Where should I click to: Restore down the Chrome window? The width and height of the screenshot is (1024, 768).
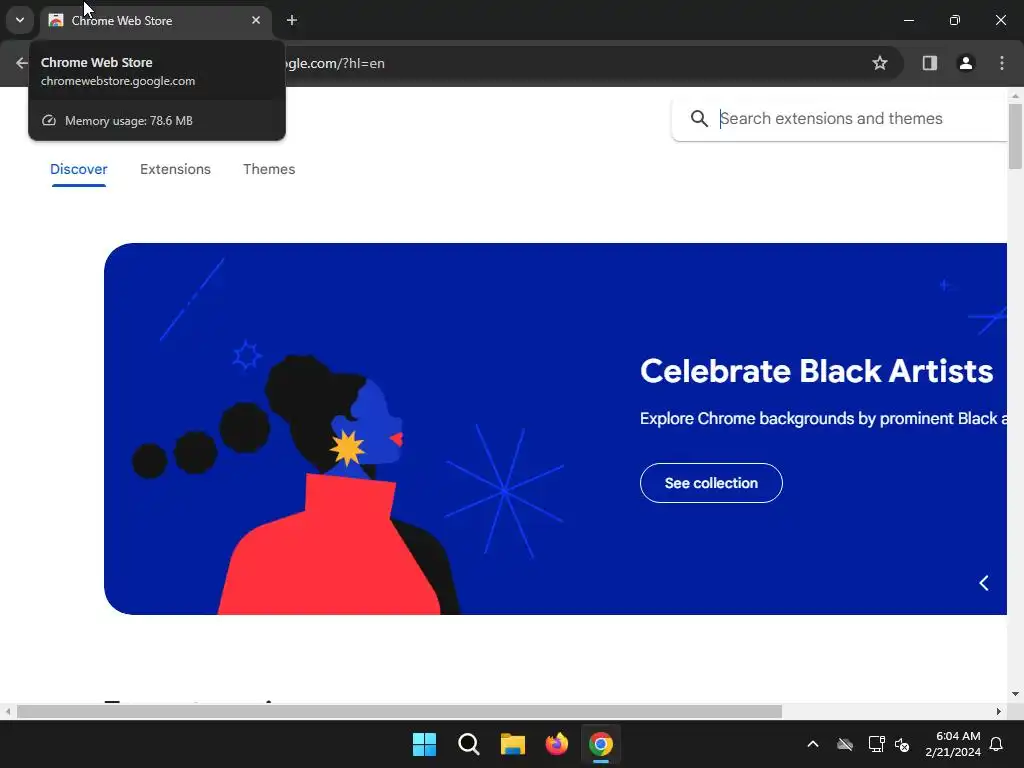(955, 20)
